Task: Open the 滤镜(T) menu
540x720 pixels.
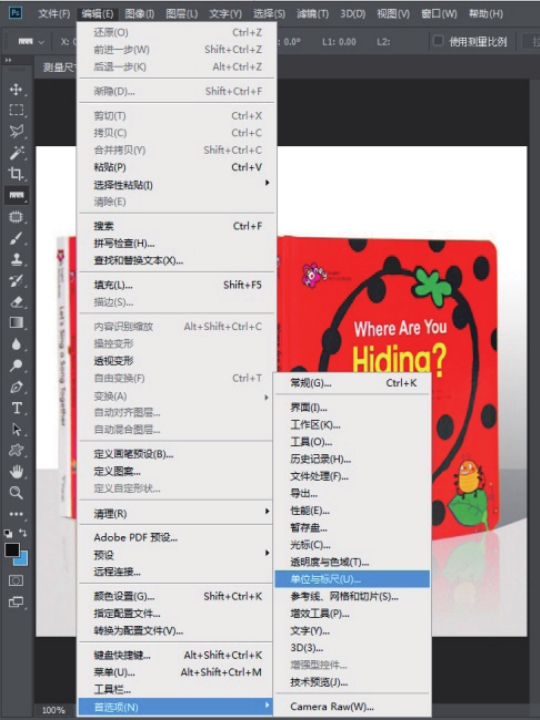Action: [x=312, y=14]
